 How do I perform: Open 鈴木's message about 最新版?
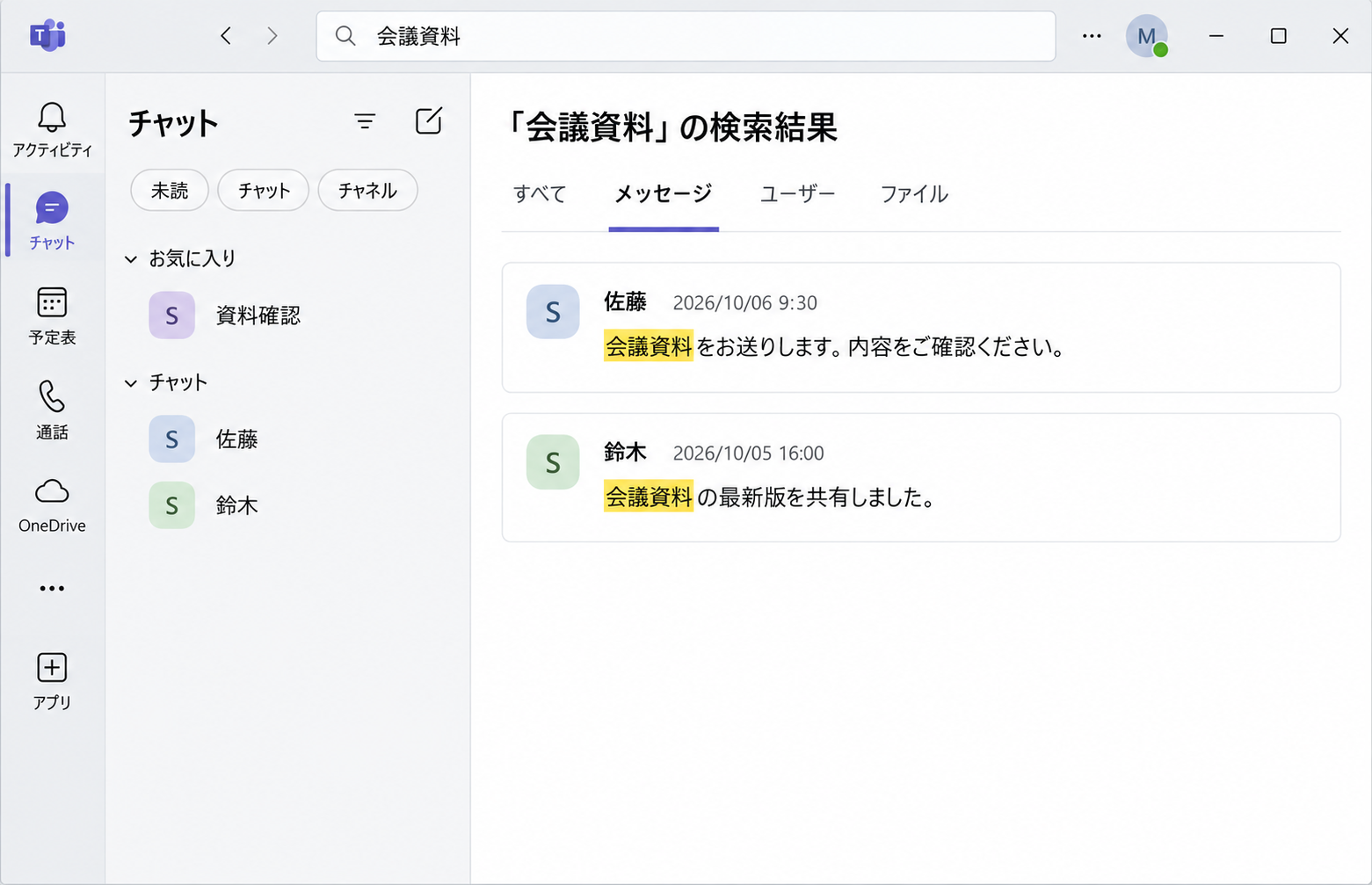(x=921, y=477)
